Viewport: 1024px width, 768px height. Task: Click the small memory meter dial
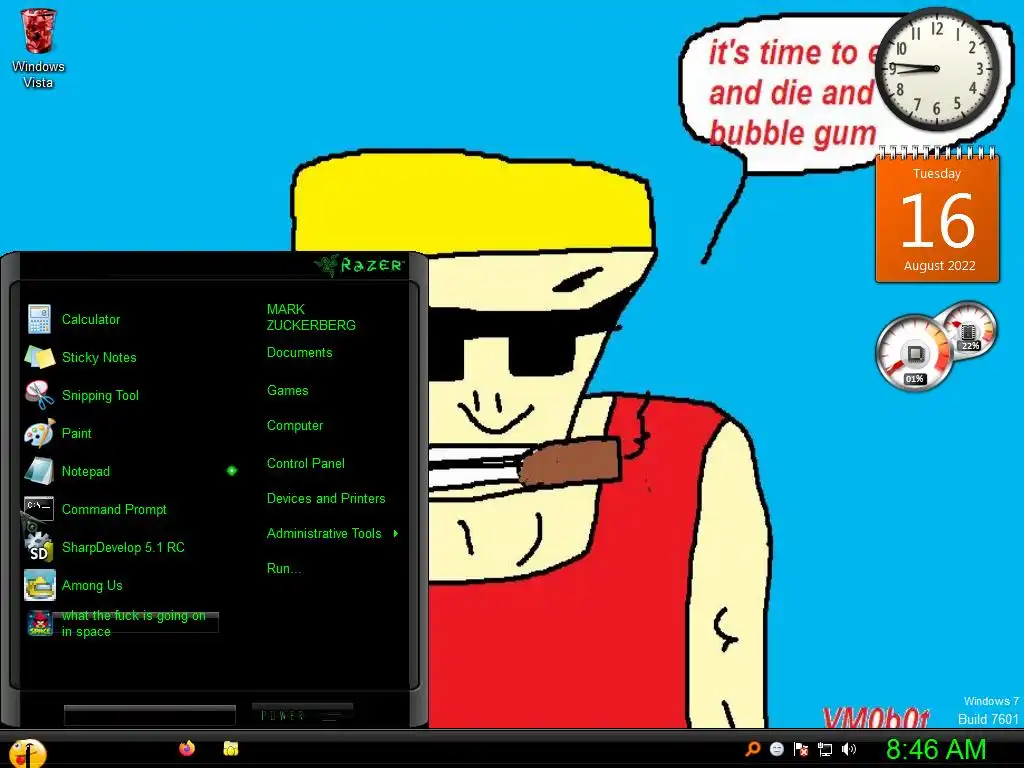[968, 331]
